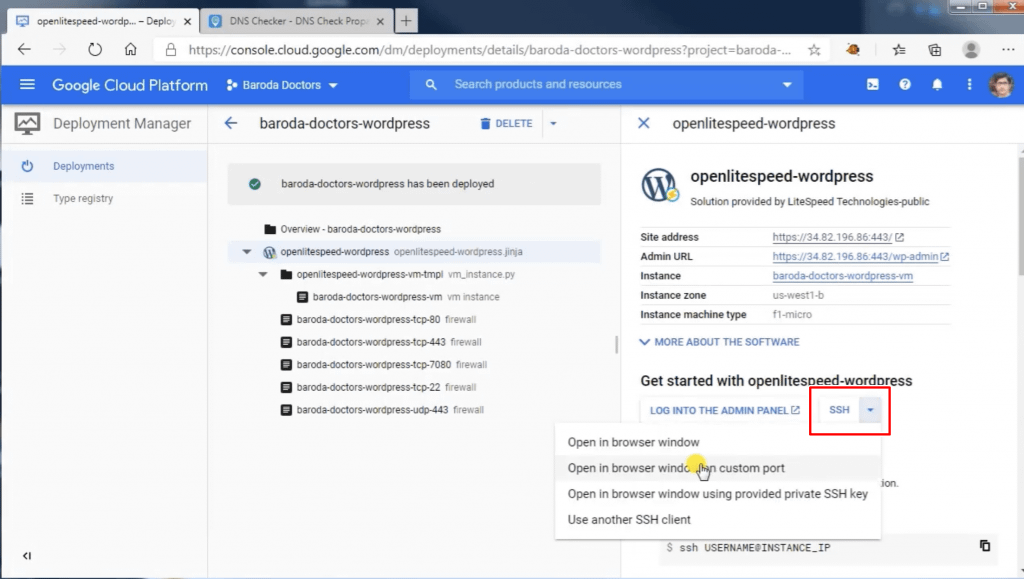Open the Google account avatar

coord(1001,85)
